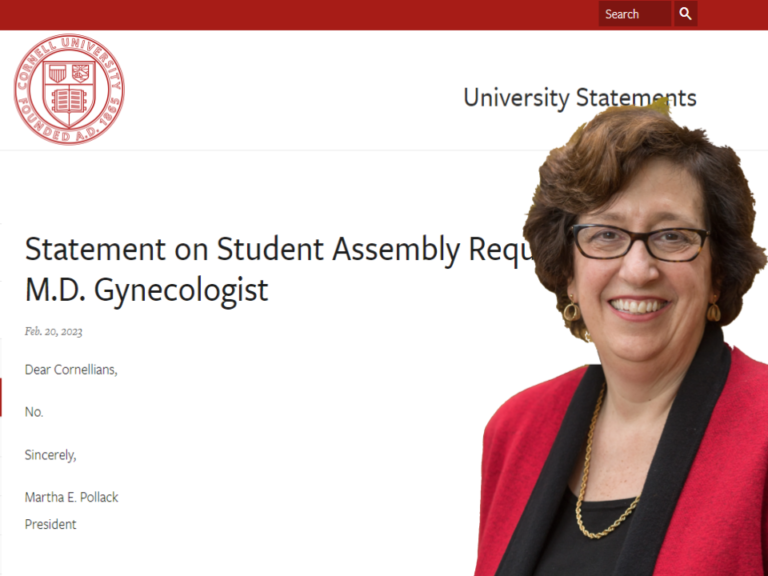Click the Feb. 20, 2023 date text

(53, 332)
